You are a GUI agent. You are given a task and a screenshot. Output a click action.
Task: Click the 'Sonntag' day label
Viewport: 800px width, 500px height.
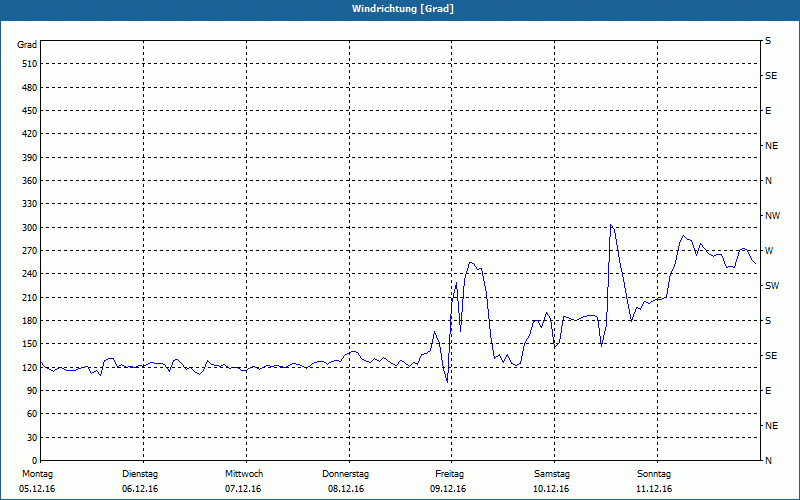654,474
